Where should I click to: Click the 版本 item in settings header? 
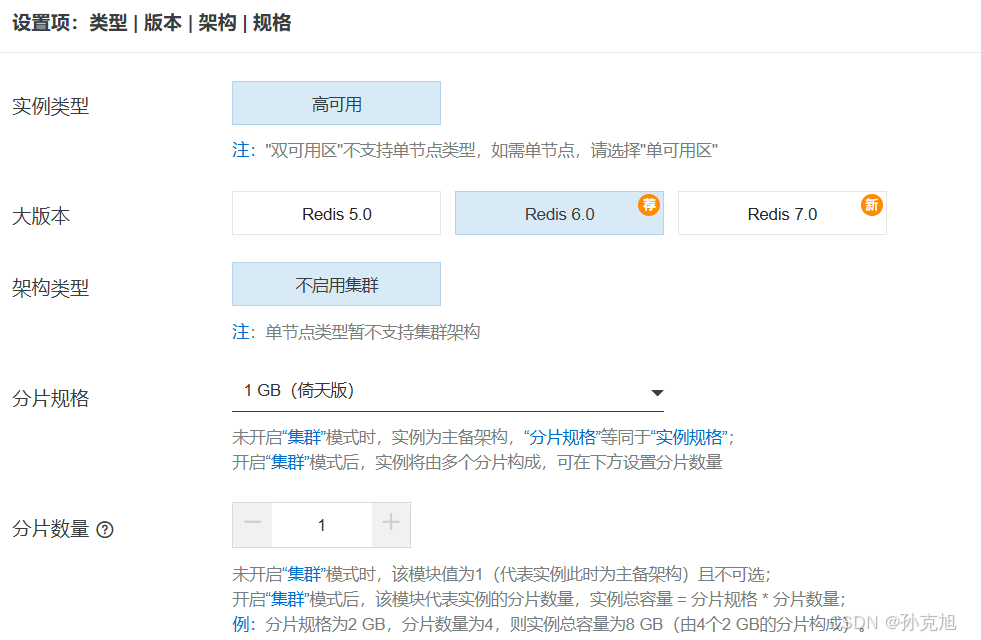[163, 23]
